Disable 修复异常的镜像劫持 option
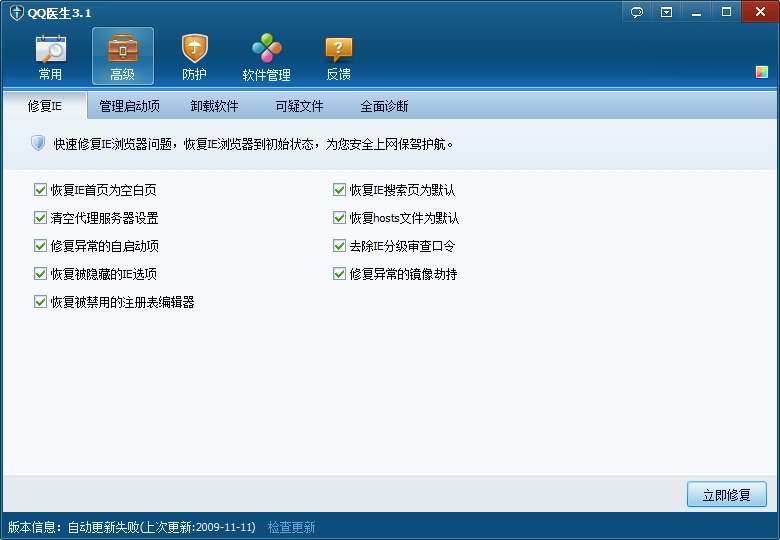This screenshot has height=540, width=780. pos(339,273)
